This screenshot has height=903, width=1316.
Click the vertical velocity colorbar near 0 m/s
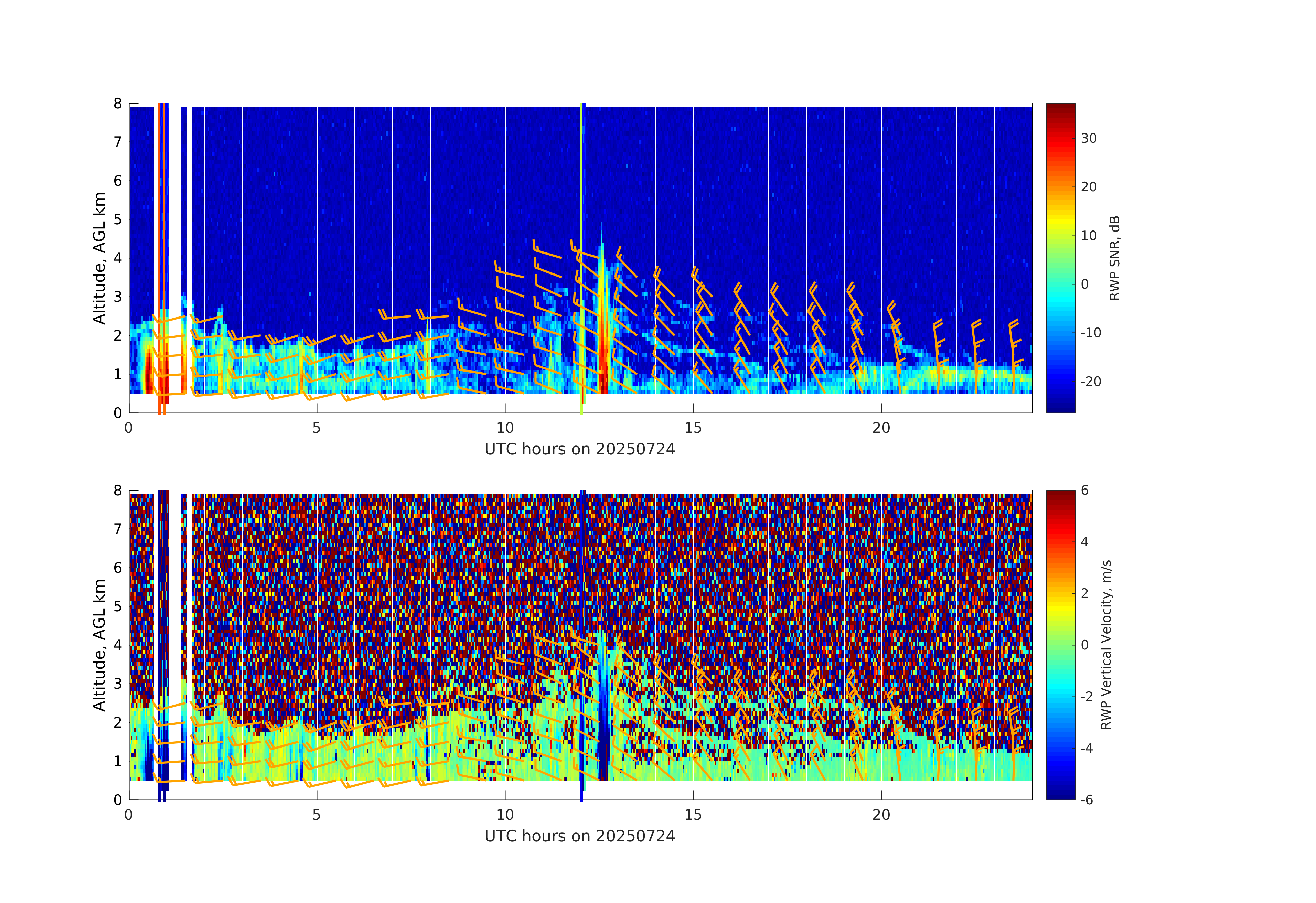pos(1060,645)
